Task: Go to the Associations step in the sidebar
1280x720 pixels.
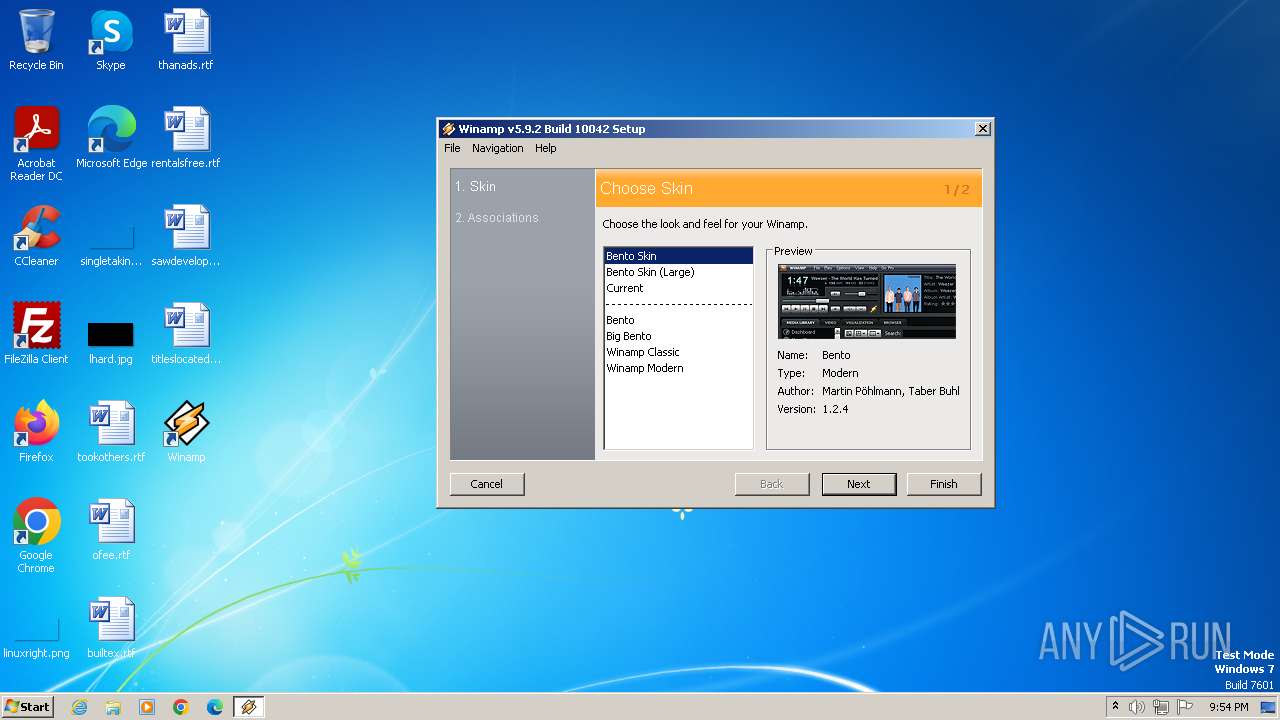Action: click(x=497, y=218)
